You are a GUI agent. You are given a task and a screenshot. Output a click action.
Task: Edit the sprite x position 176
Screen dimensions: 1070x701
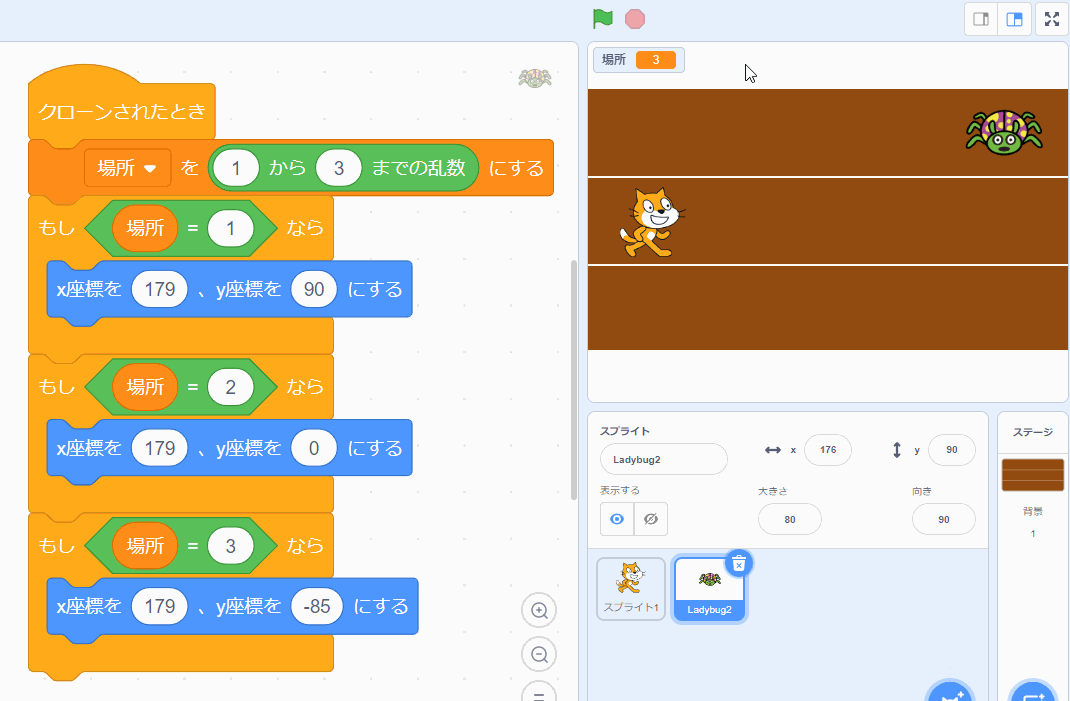[828, 450]
